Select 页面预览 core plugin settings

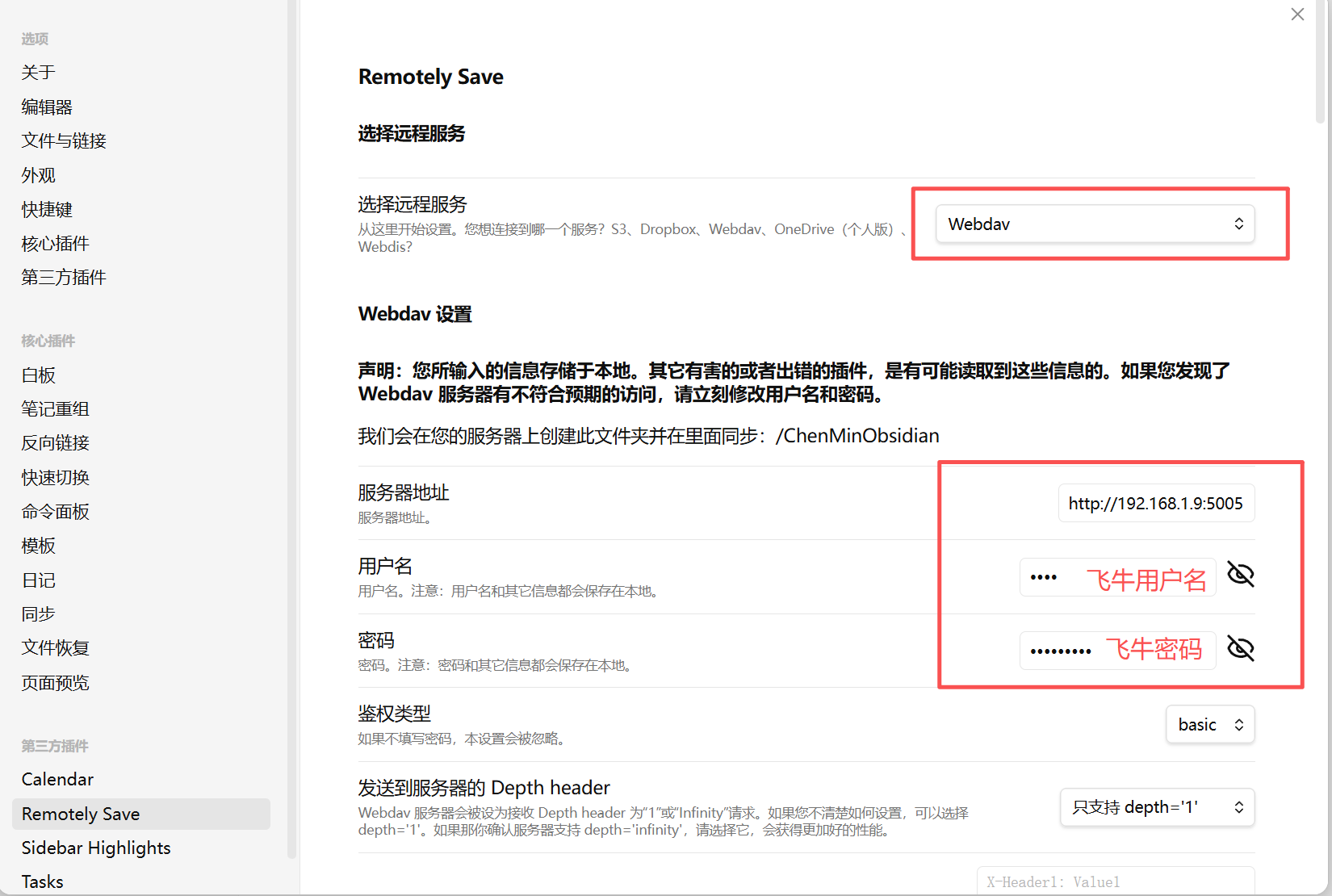[x=55, y=683]
